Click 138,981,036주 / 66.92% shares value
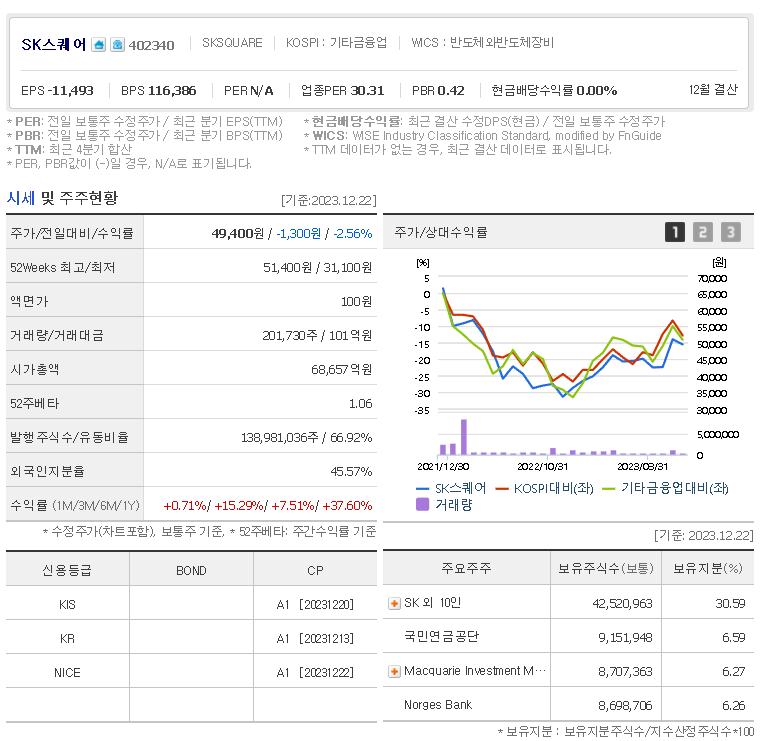765x741 pixels. click(x=306, y=438)
